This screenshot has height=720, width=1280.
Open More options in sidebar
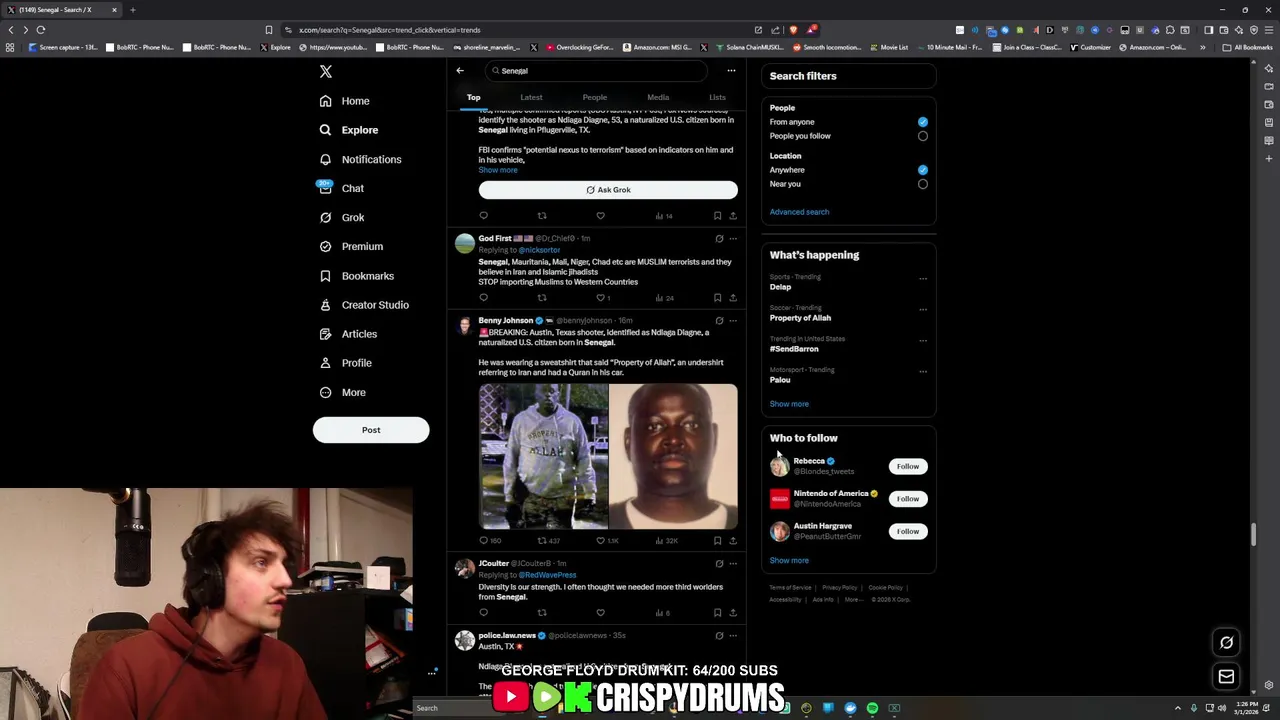pos(342,392)
